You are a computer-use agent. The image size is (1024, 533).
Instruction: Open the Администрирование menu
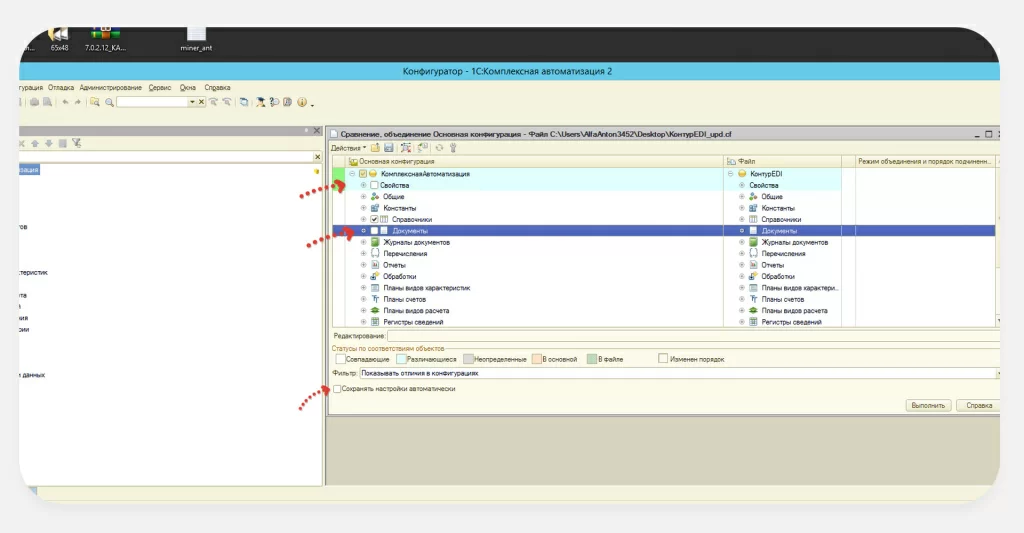coord(110,88)
